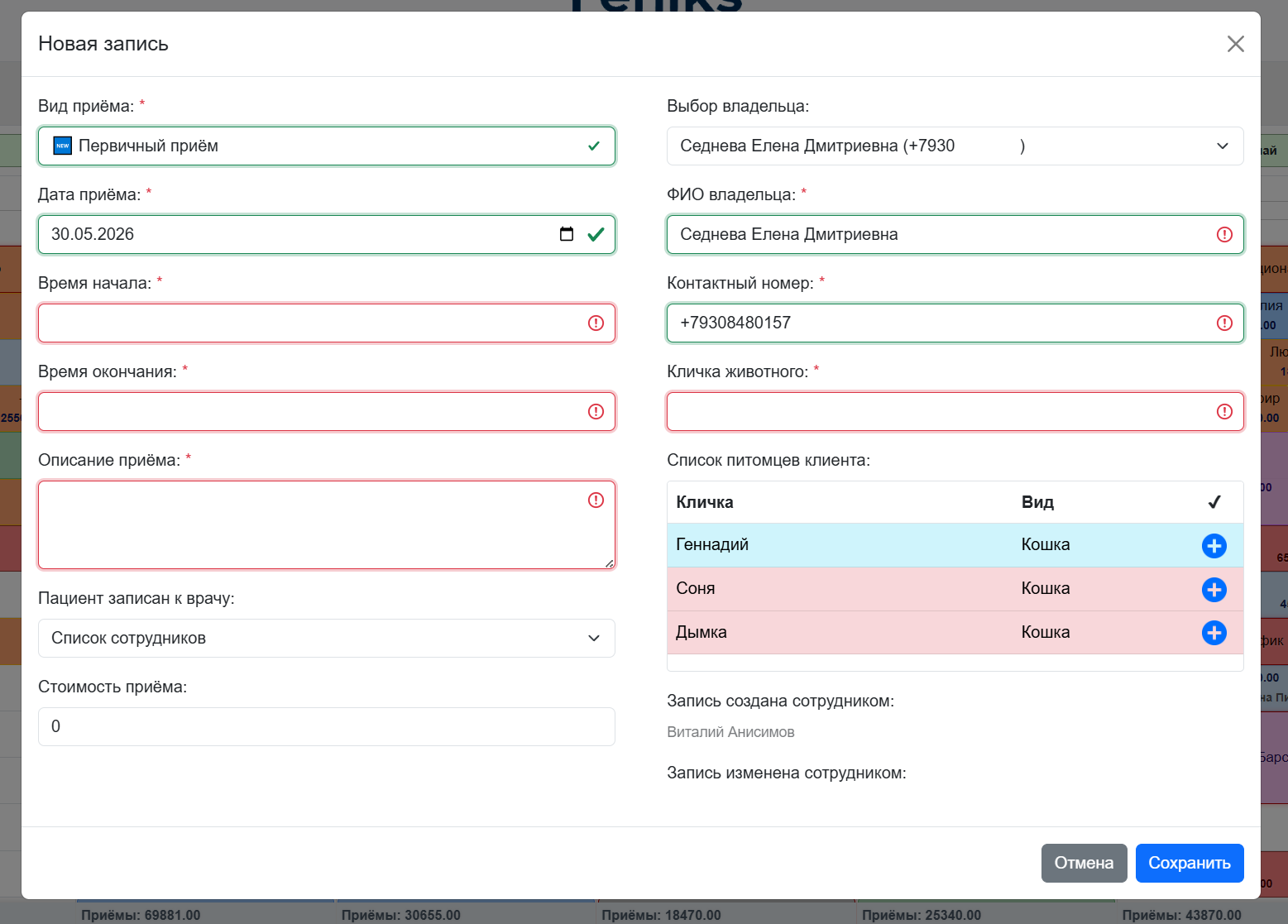This screenshot has height=924, width=1288.
Task: Click error icon in Кличка животного field
Action: click(1224, 411)
